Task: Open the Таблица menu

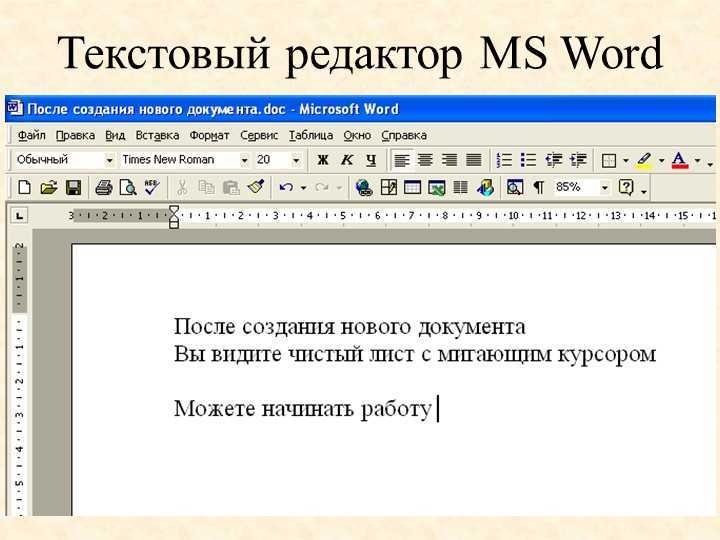Action: point(311,135)
